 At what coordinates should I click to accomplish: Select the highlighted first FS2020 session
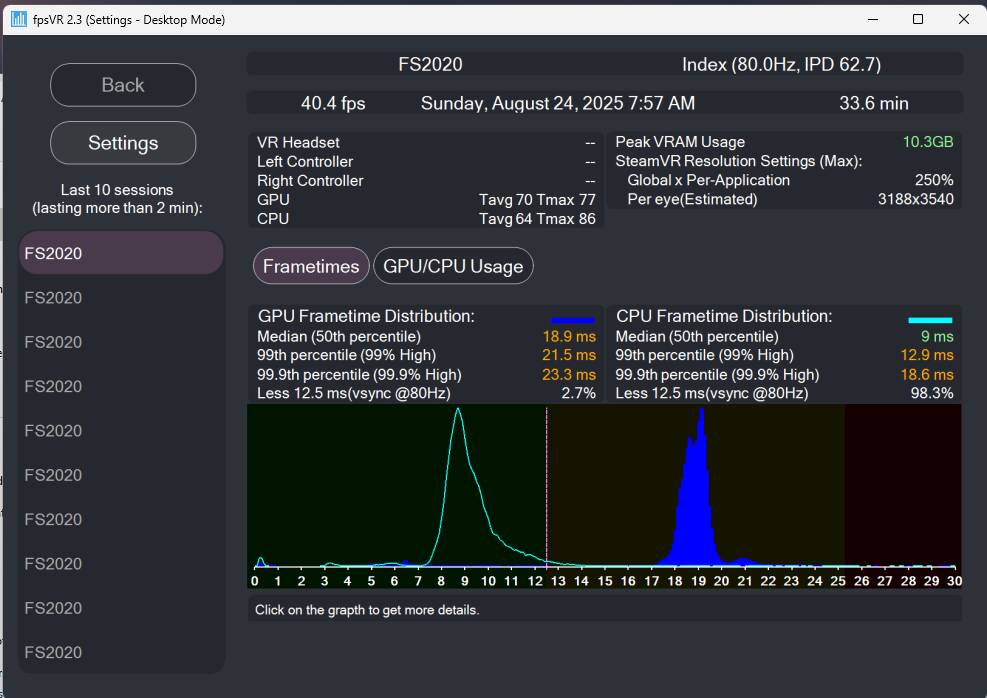point(121,253)
